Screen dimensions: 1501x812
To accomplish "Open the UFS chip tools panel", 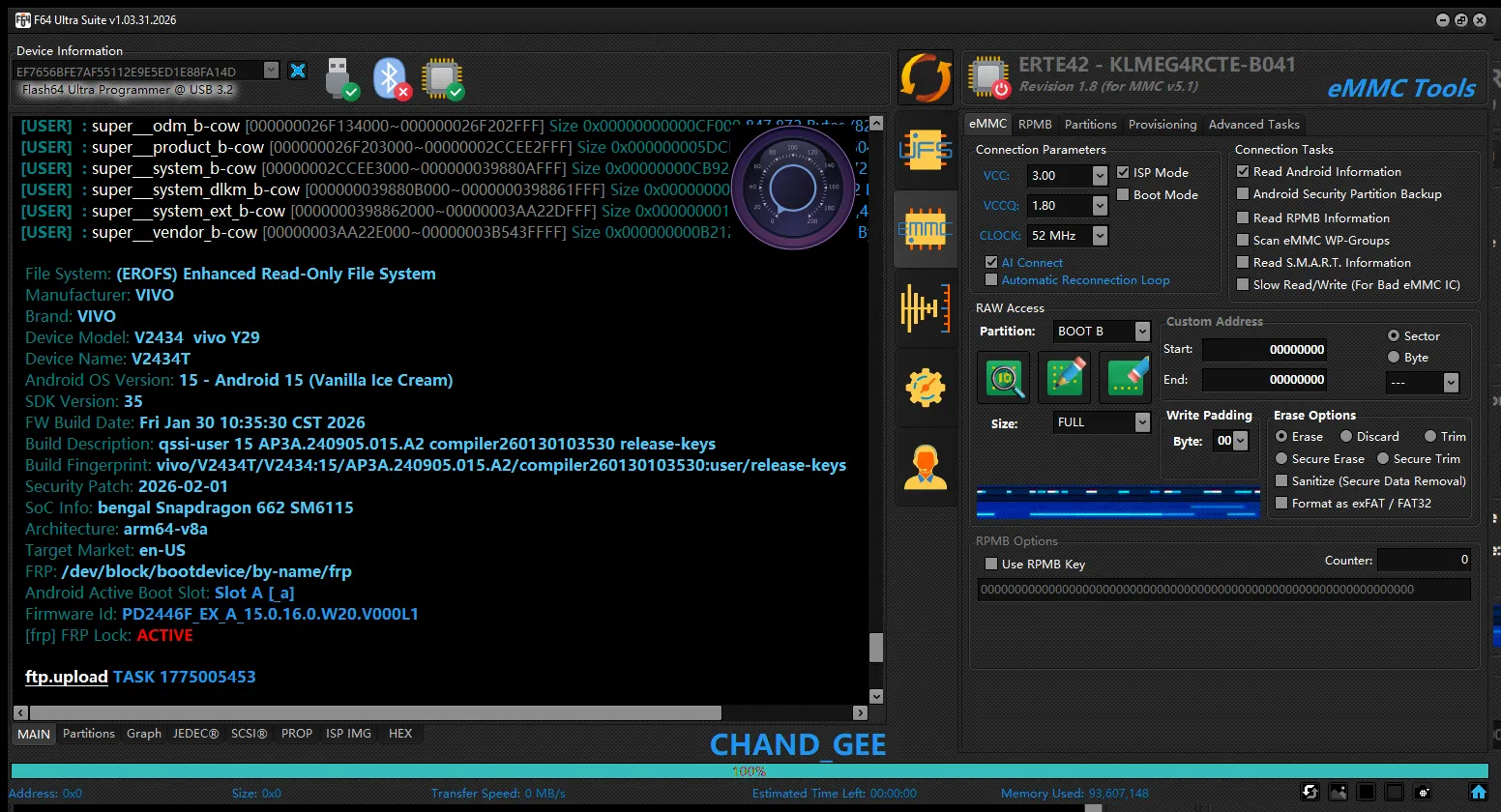I will [x=926, y=151].
